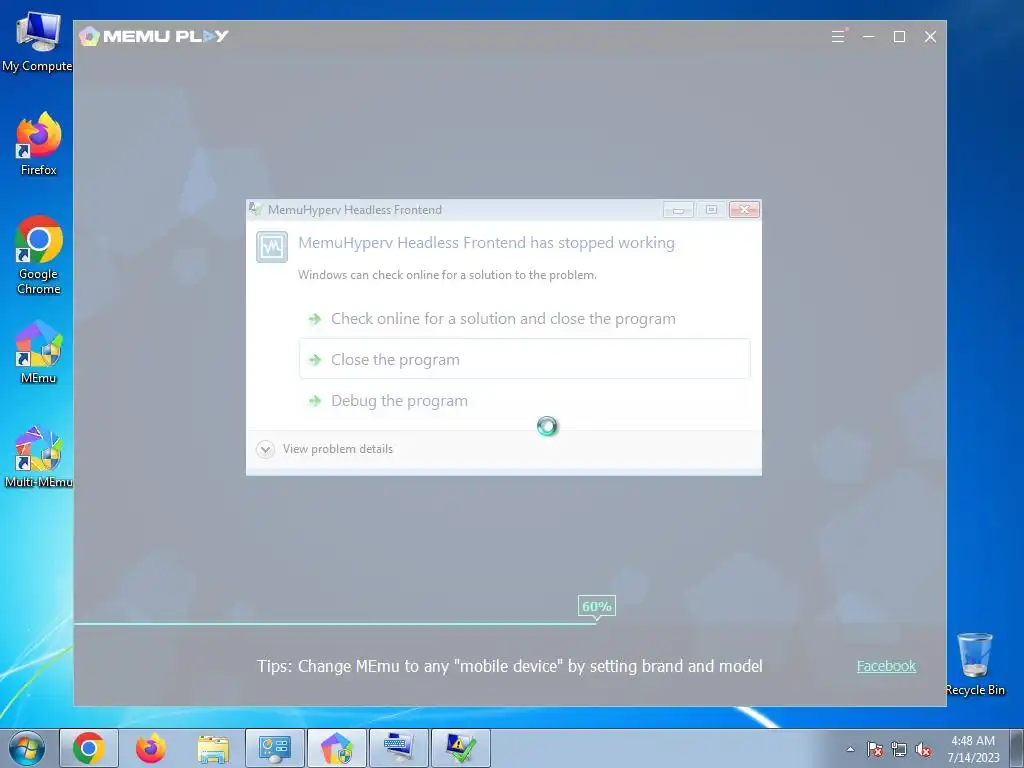Open the on-screen keyboard taskbar item
Viewport: 1024px width, 768px height.
[x=398, y=748]
